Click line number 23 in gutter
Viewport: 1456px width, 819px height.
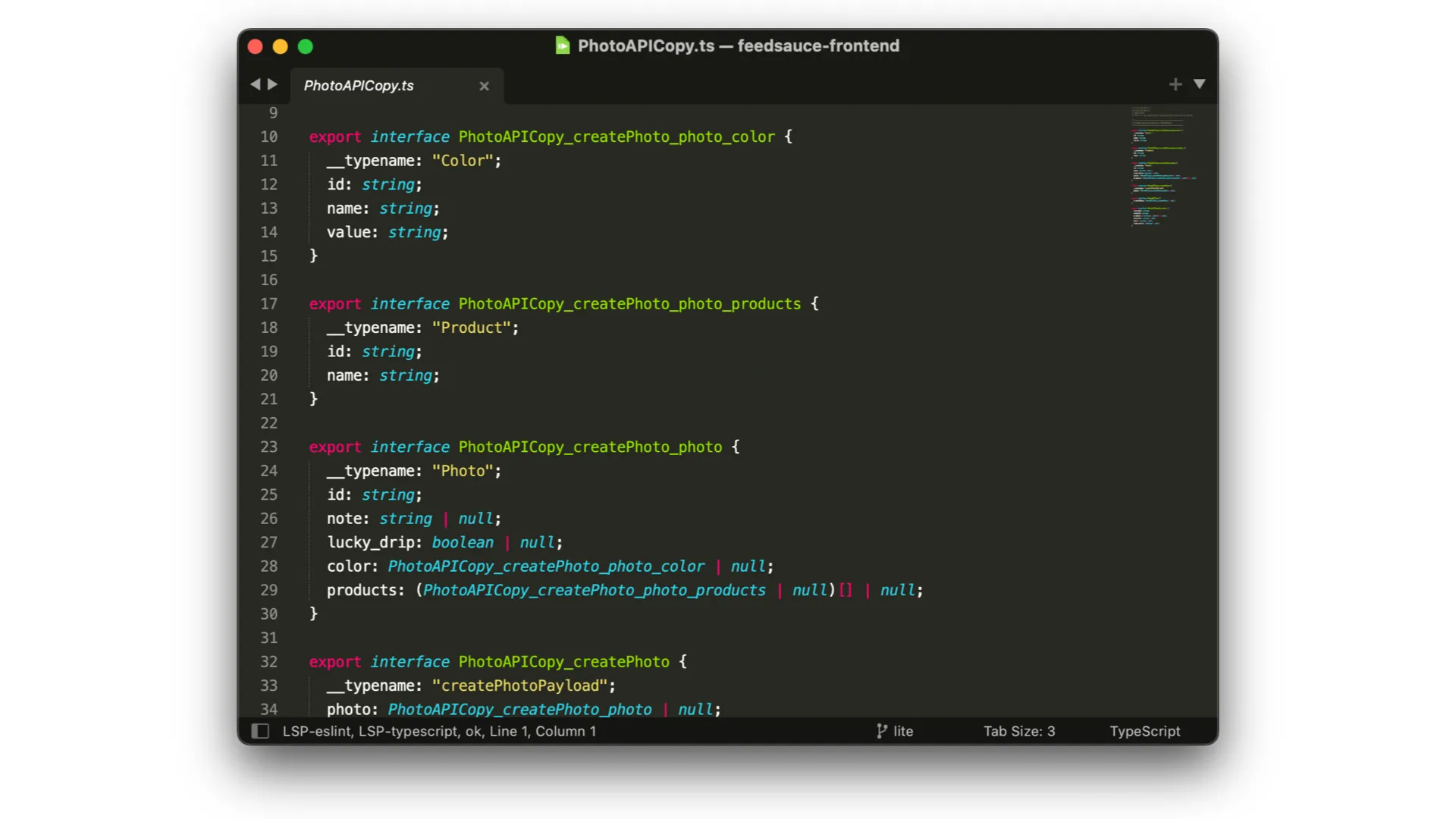(x=268, y=447)
